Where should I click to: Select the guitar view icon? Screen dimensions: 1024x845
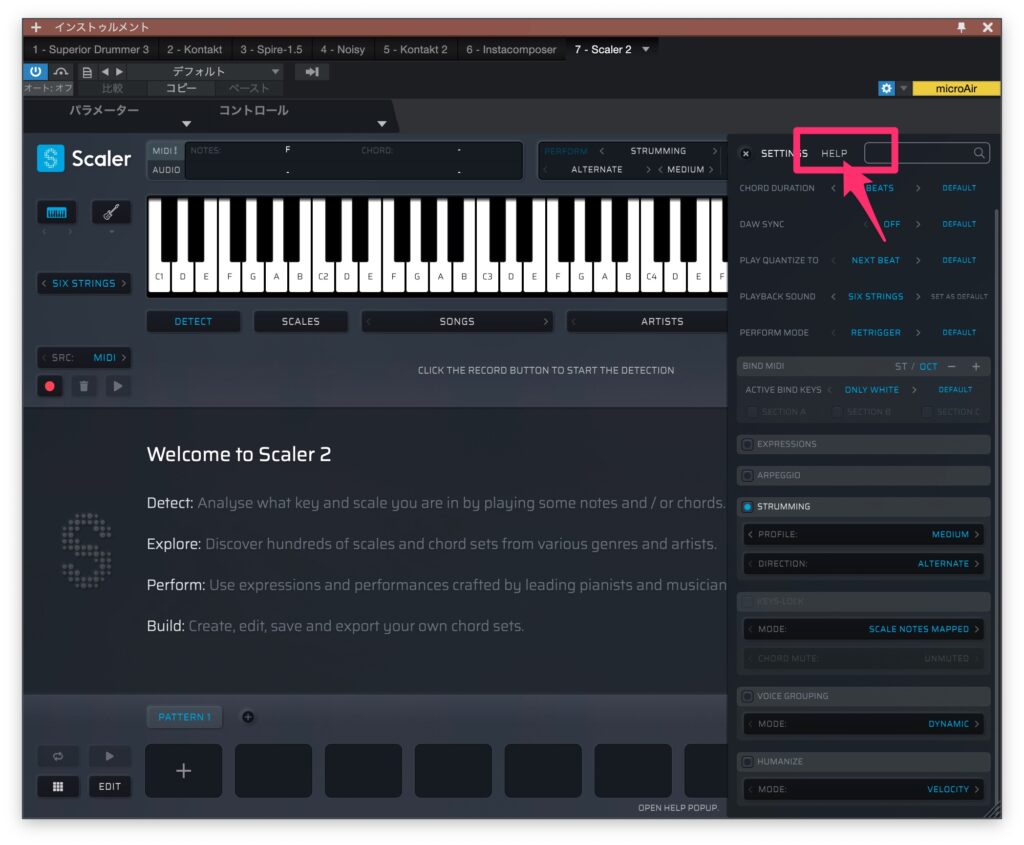pyautogui.click(x=111, y=213)
